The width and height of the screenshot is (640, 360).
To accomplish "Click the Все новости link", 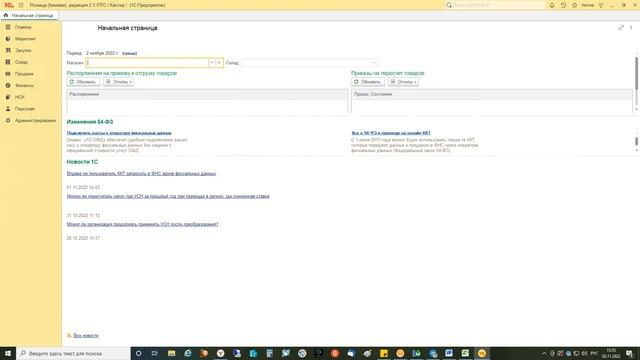I will click(x=86, y=336).
